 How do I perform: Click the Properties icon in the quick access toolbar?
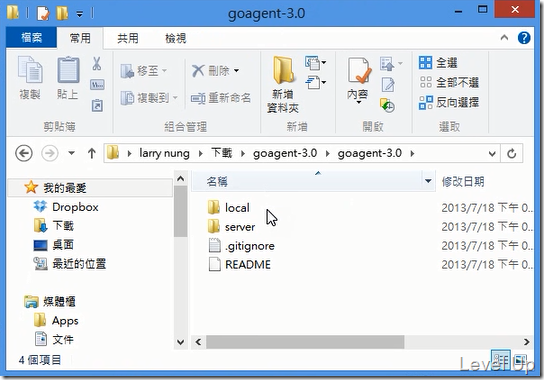(43, 13)
